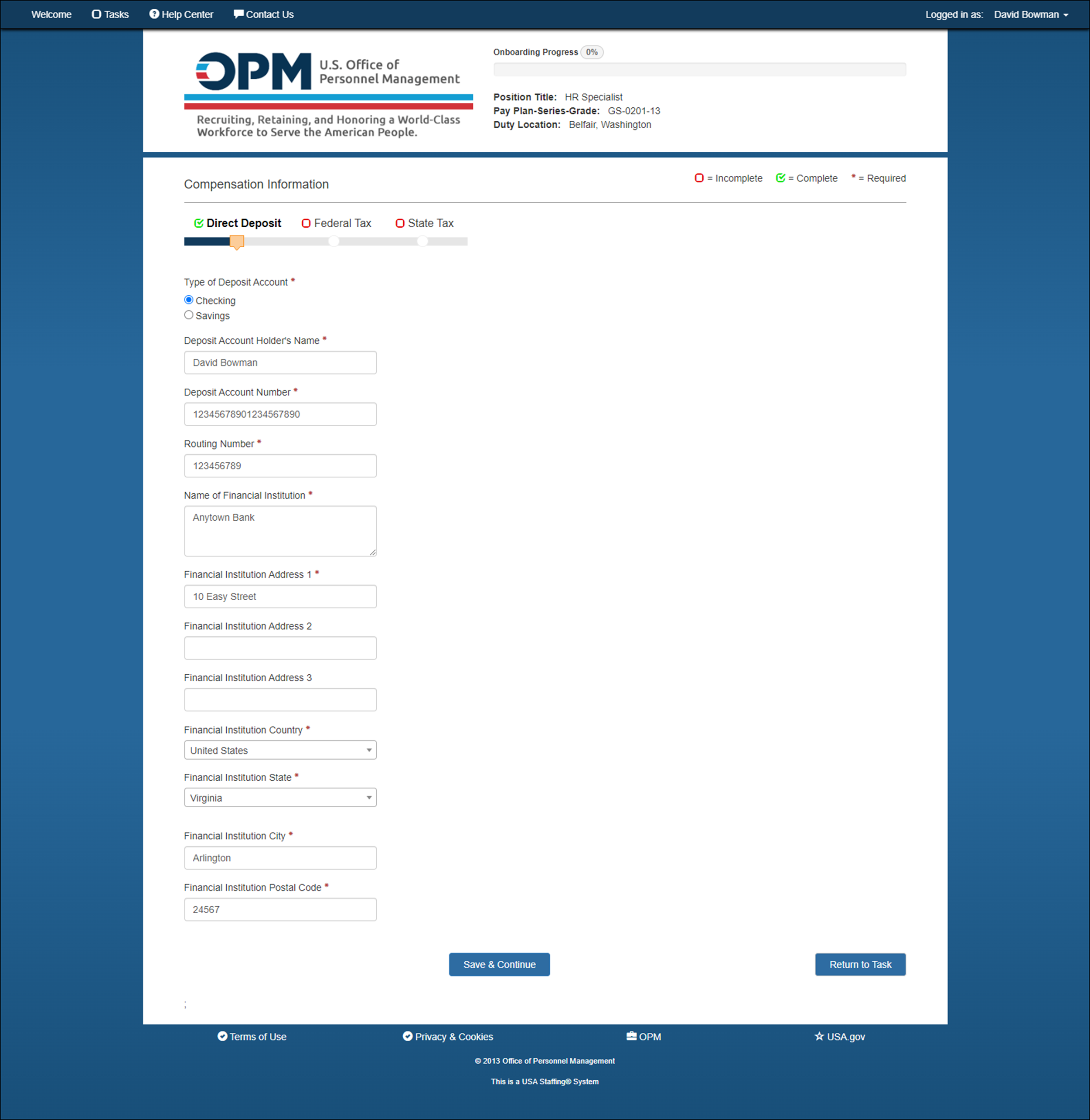
Task: Open Help Center from the navbar
Action: (x=181, y=14)
